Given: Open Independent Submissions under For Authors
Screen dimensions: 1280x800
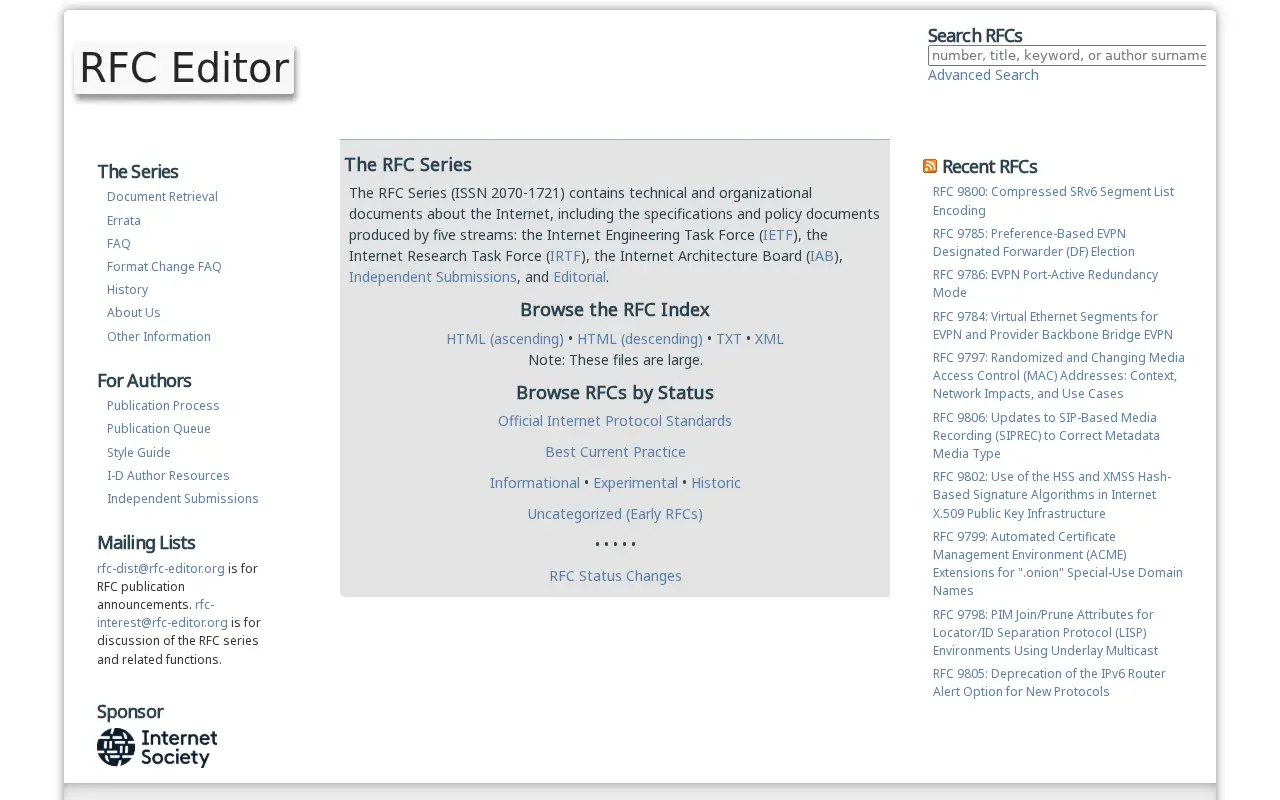Looking at the screenshot, I should (183, 499).
